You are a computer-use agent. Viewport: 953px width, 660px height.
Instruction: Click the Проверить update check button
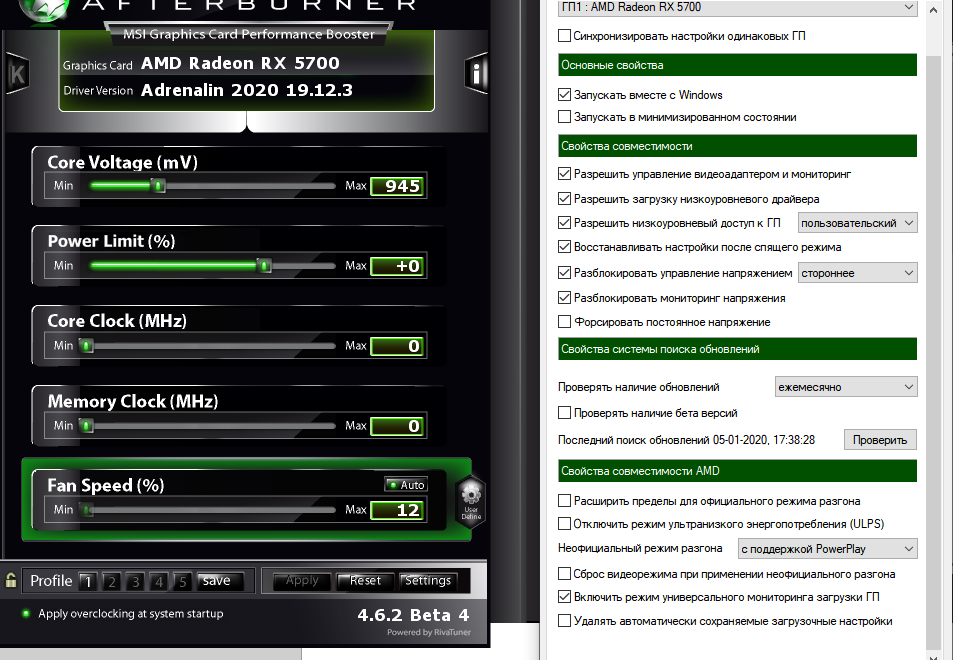(x=880, y=440)
